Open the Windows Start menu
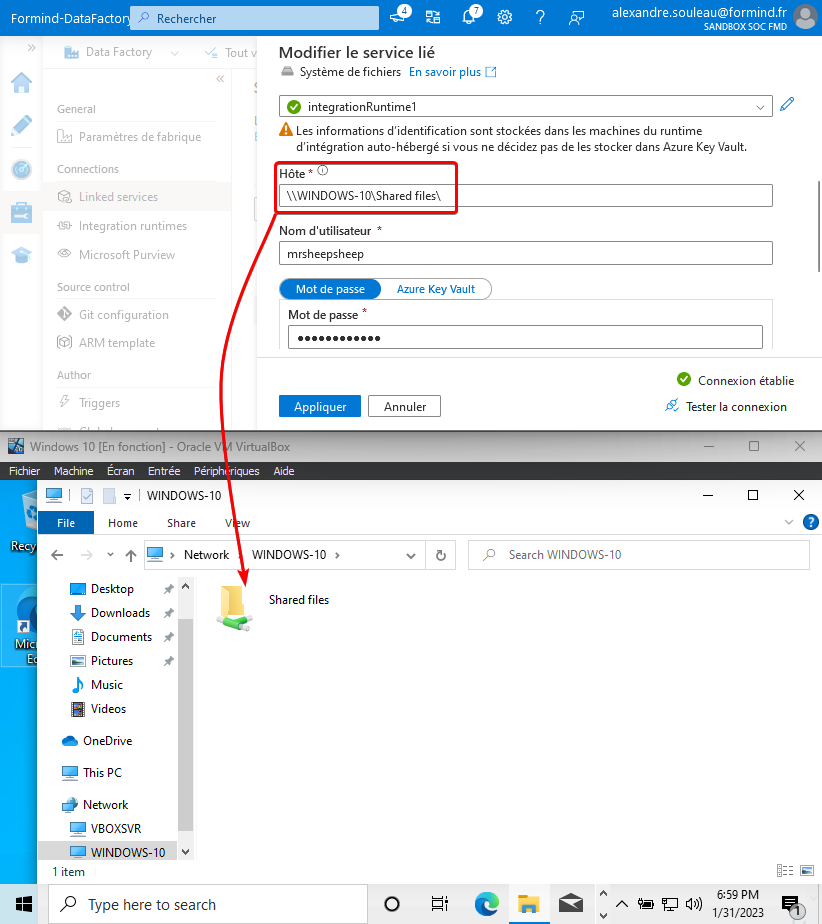The image size is (822, 924). pyautogui.click(x=24, y=904)
